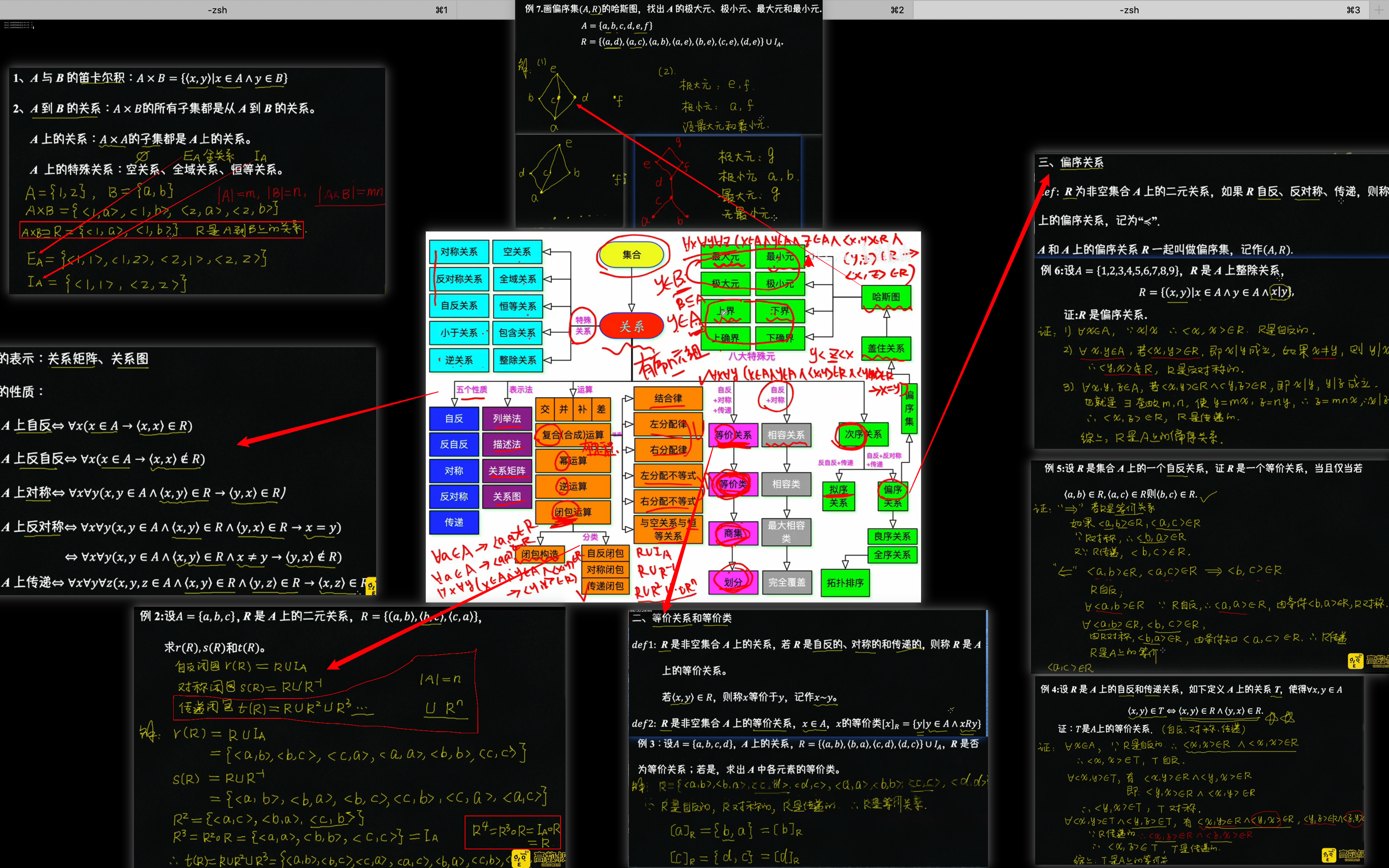Screen dimensions: 1389x868
Task: Click the green 全序关系 box
Action: [x=892, y=555]
